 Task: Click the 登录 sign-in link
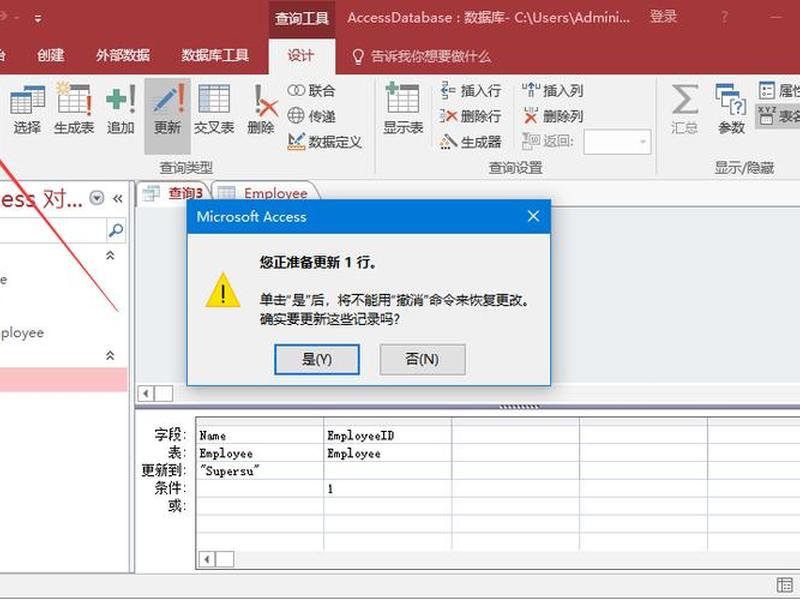pos(663,17)
